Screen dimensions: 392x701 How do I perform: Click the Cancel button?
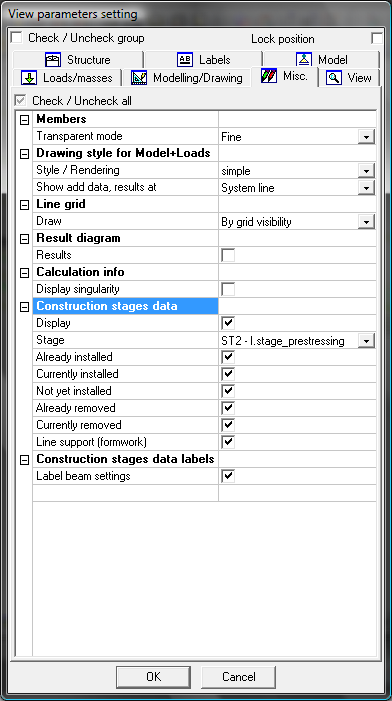coord(238,676)
